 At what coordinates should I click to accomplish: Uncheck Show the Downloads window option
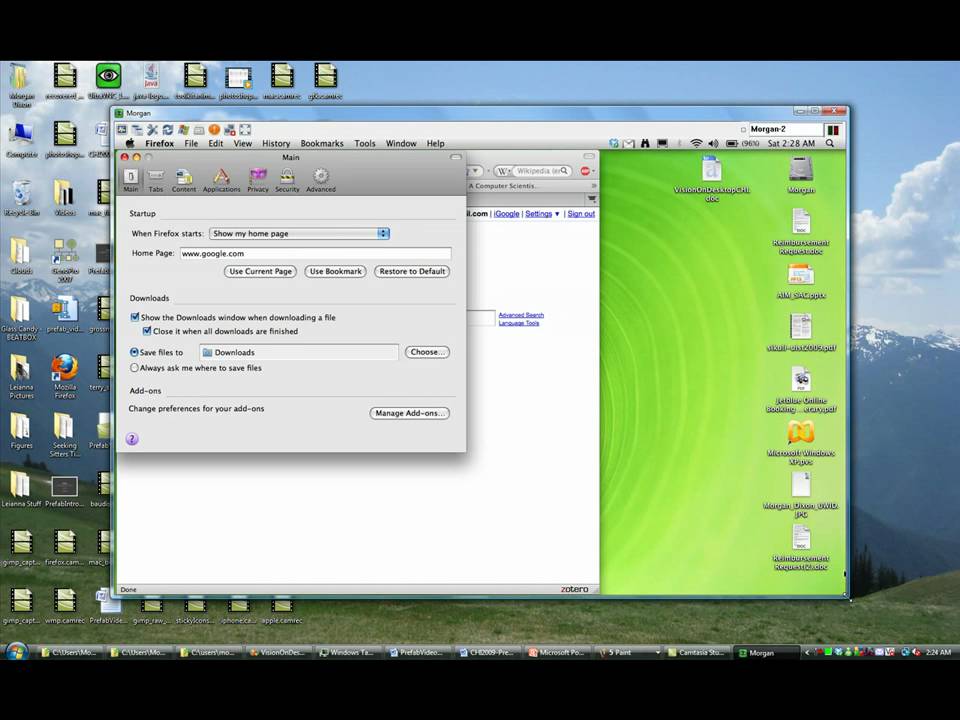point(135,317)
